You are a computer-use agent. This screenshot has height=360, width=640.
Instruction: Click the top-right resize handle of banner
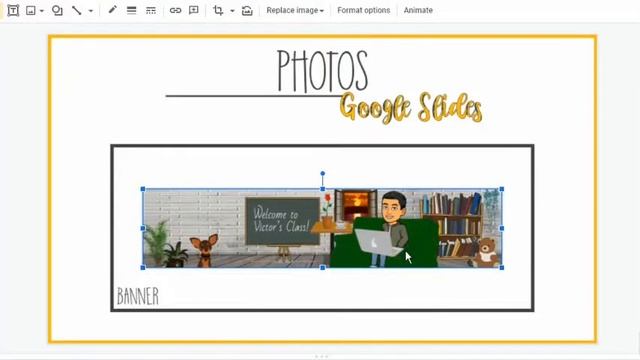click(x=502, y=189)
